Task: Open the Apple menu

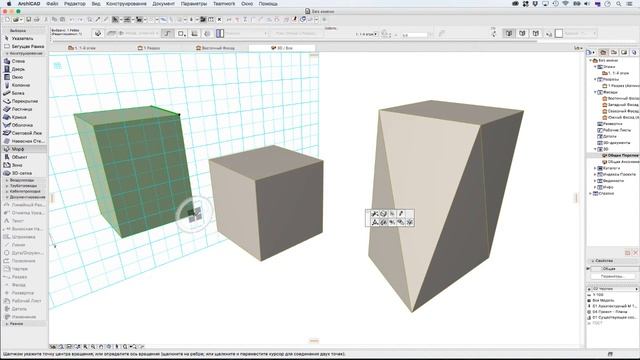Action: (9, 4)
